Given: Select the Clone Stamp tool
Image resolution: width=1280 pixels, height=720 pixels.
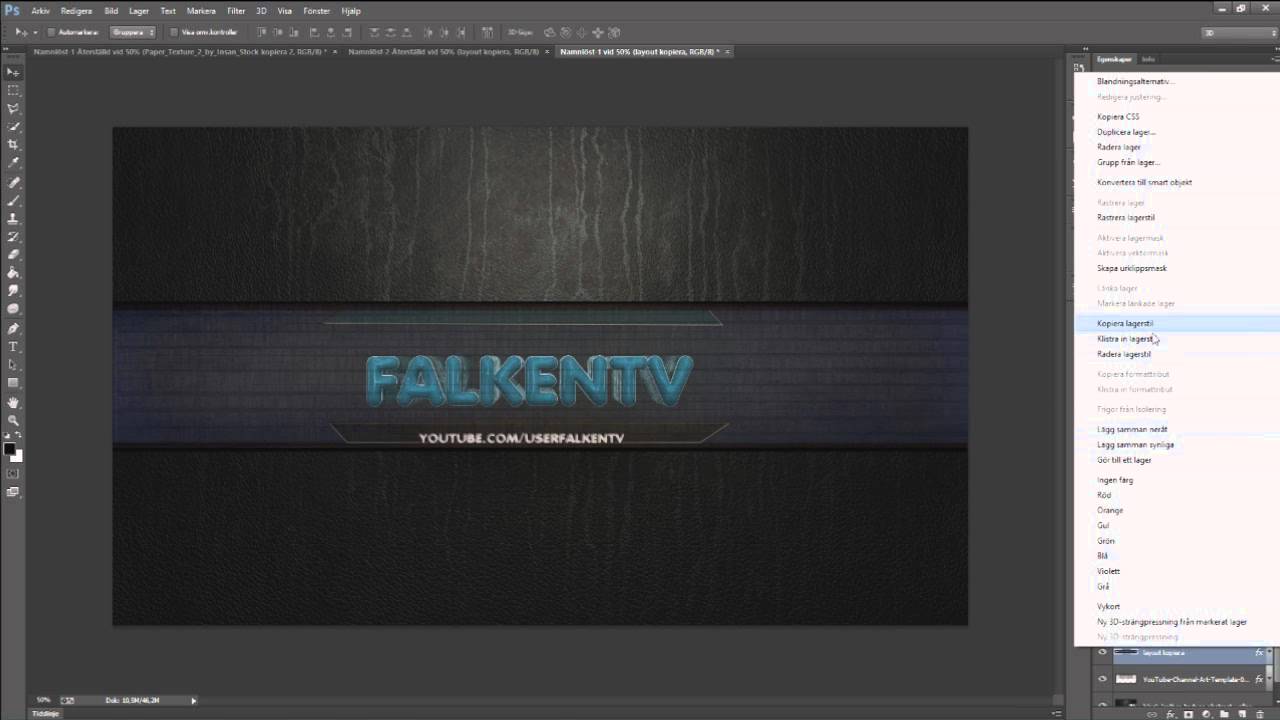Looking at the screenshot, I should click(x=13, y=219).
